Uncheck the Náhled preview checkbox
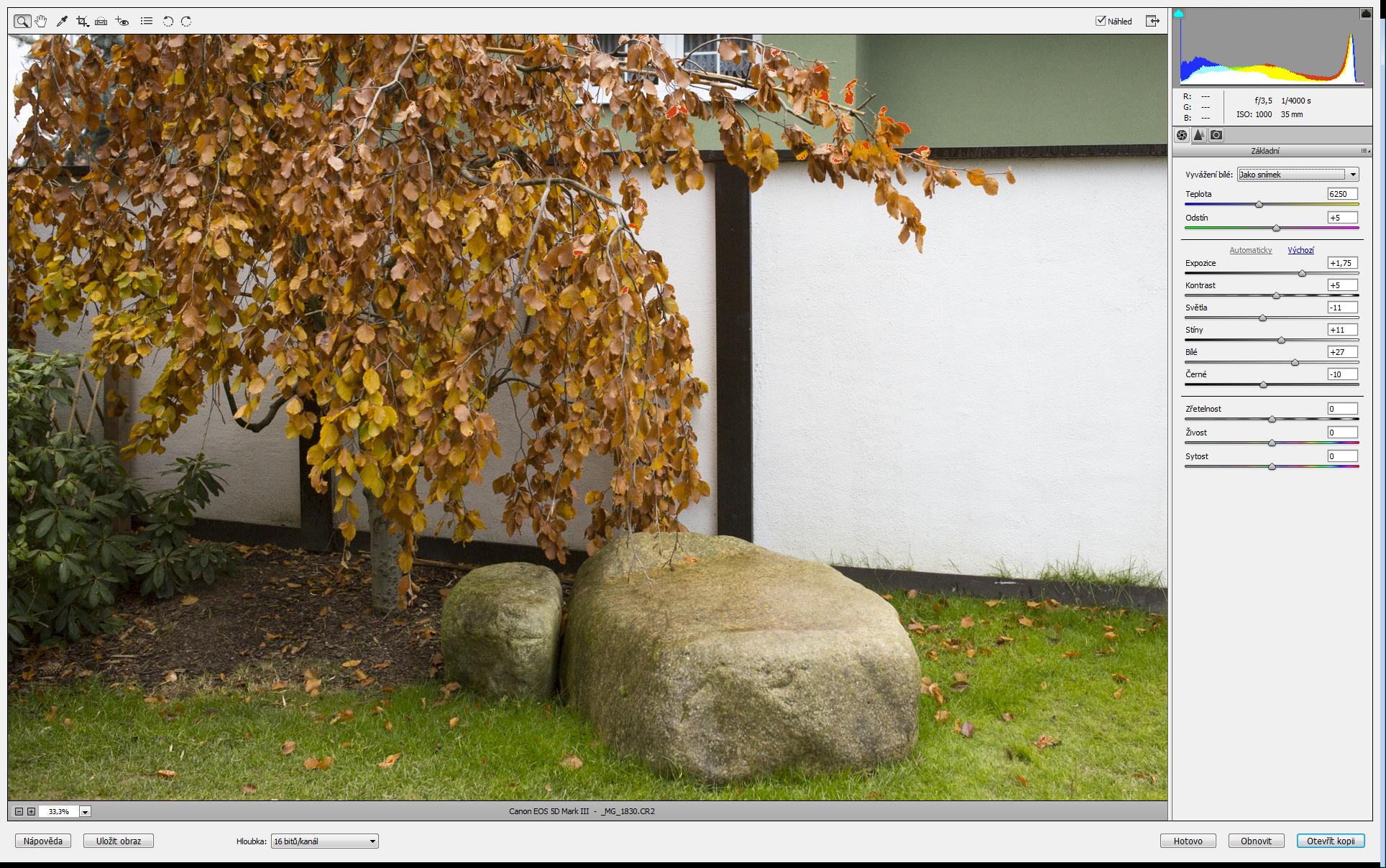 [x=1101, y=21]
